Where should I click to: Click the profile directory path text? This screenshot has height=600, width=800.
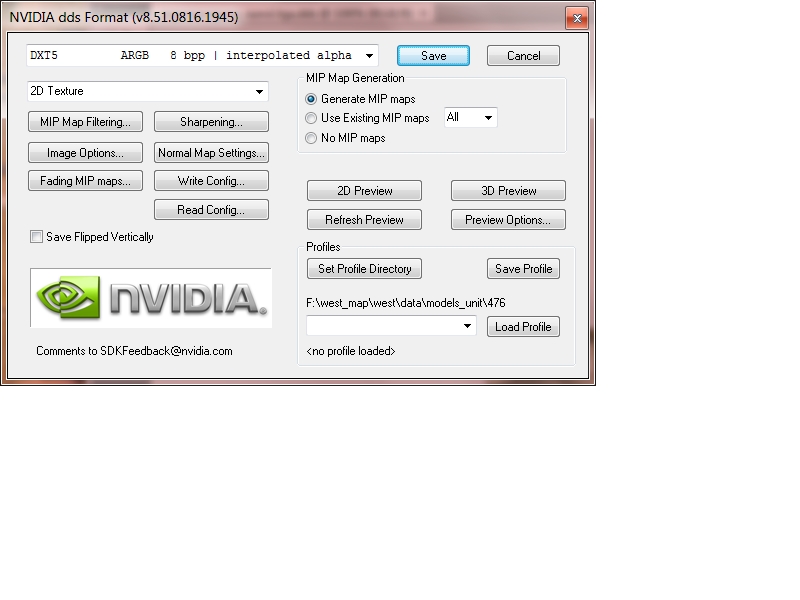point(406,303)
